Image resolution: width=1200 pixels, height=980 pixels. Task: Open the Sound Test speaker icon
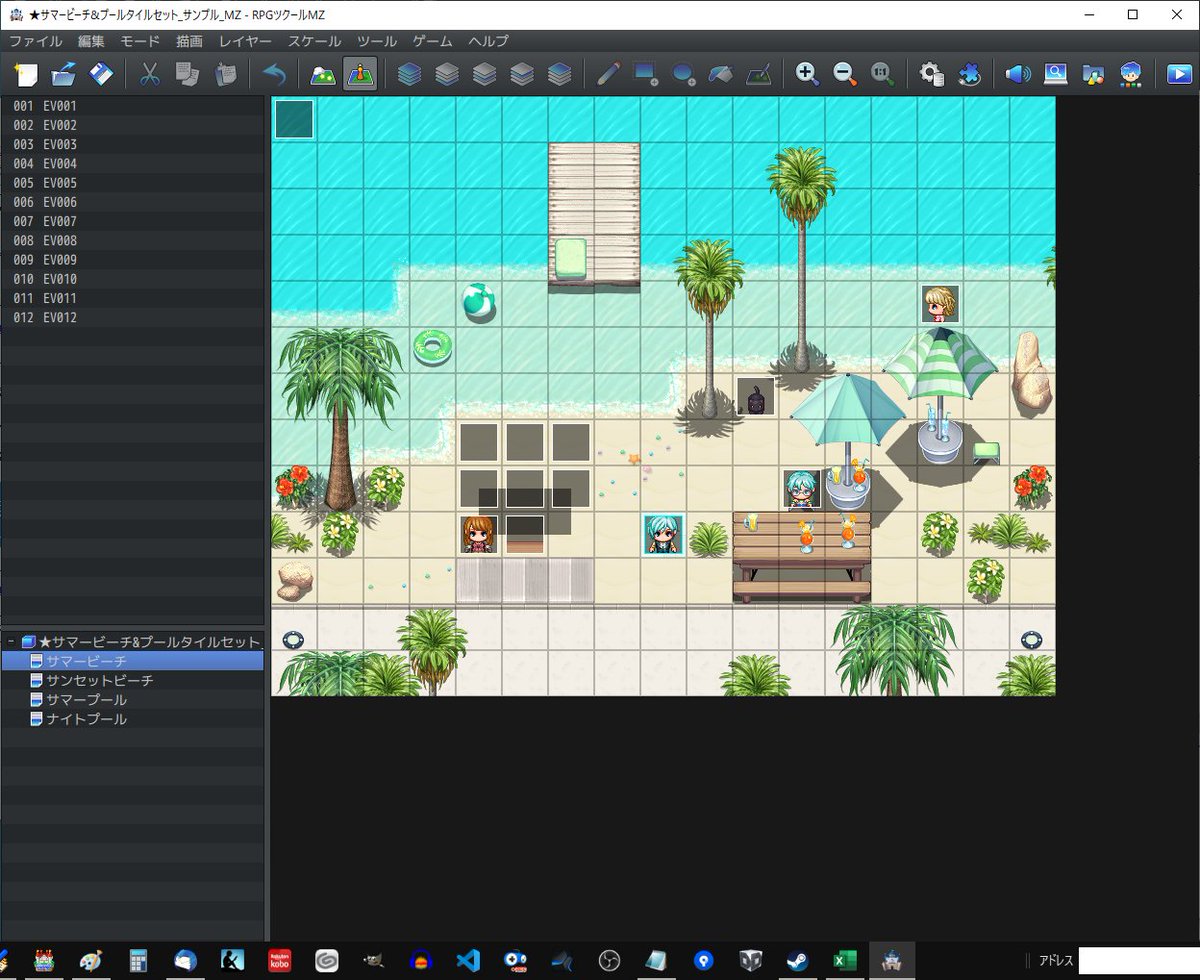click(x=1018, y=74)
